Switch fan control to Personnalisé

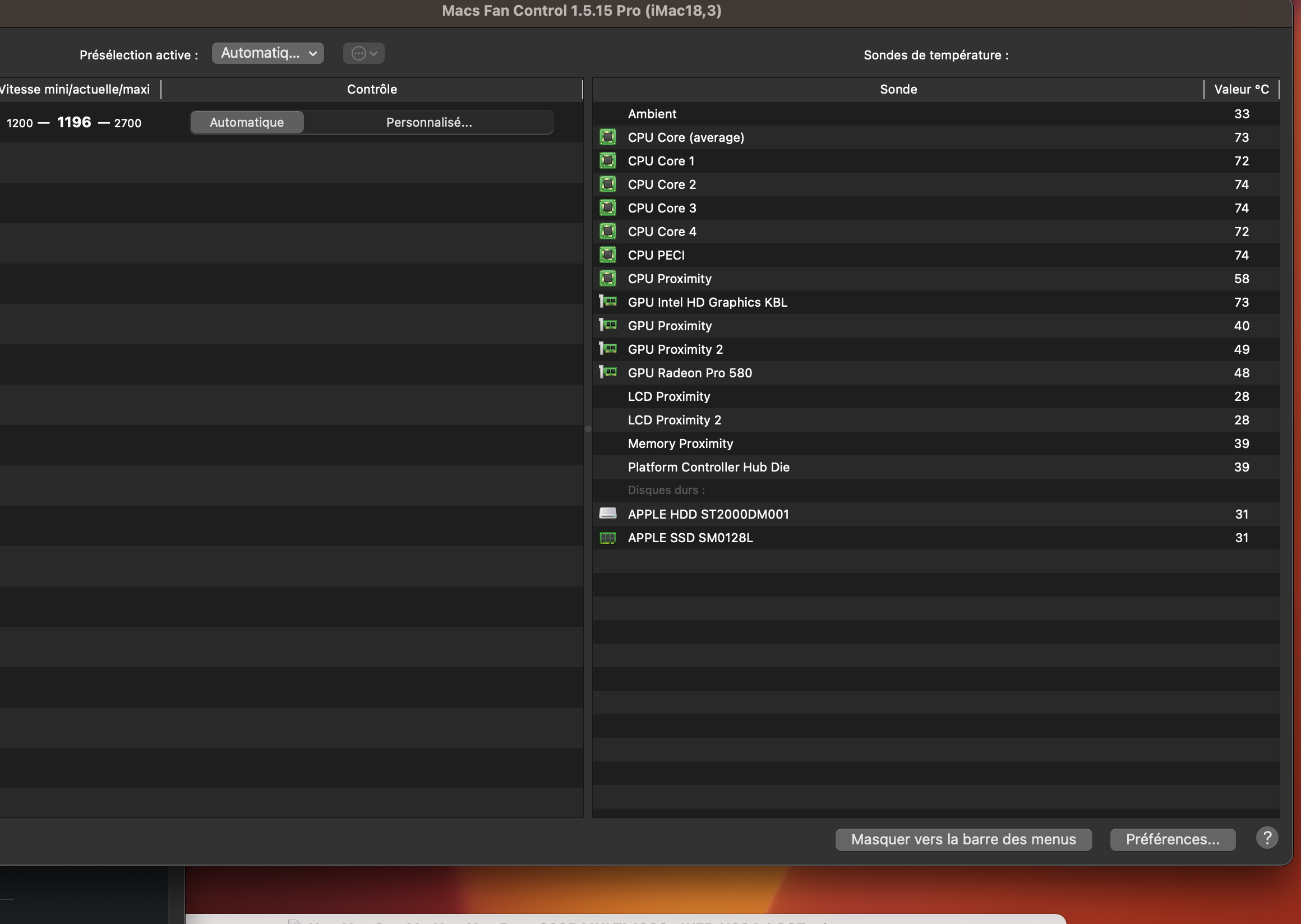pyautogui.click(x=428, y=122)
